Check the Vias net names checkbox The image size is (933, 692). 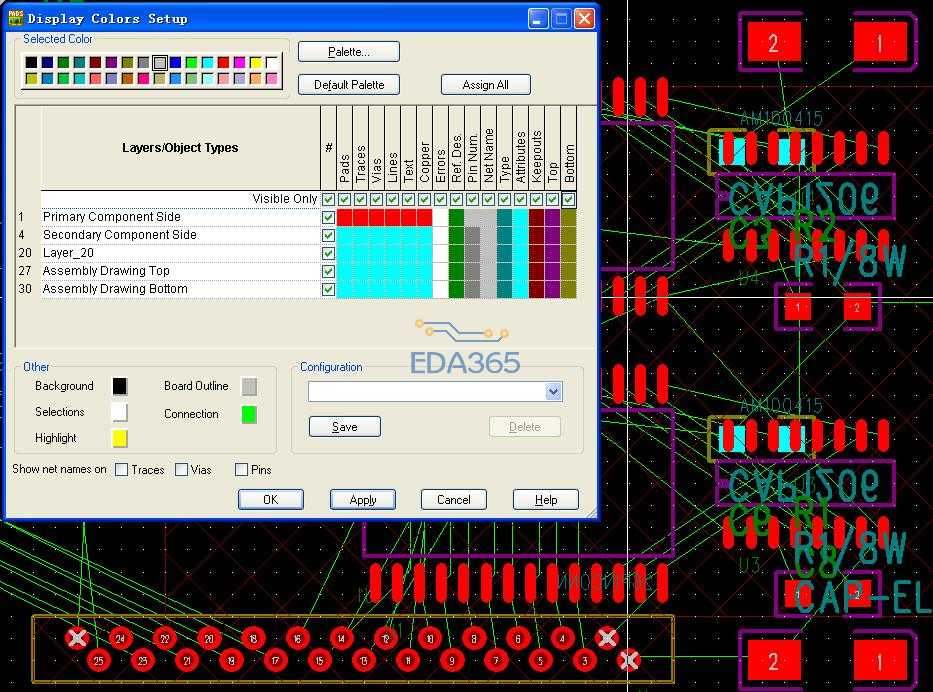(181, 470)
